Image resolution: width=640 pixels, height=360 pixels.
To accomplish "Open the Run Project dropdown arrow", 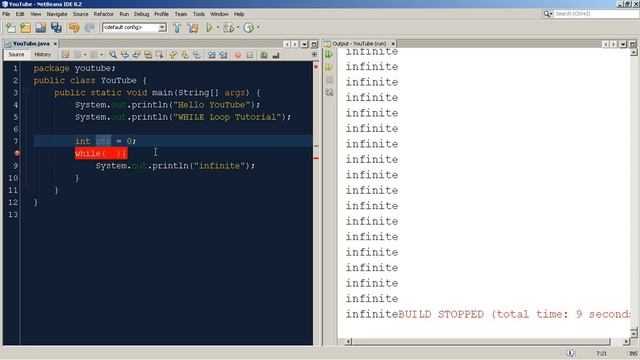I will coord(218,28).
